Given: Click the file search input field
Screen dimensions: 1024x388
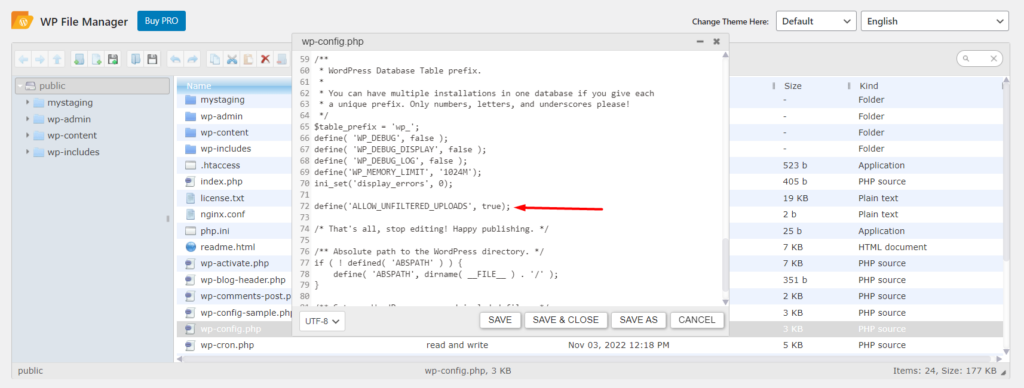Looking at the screenshot, I should click(980, 59).
